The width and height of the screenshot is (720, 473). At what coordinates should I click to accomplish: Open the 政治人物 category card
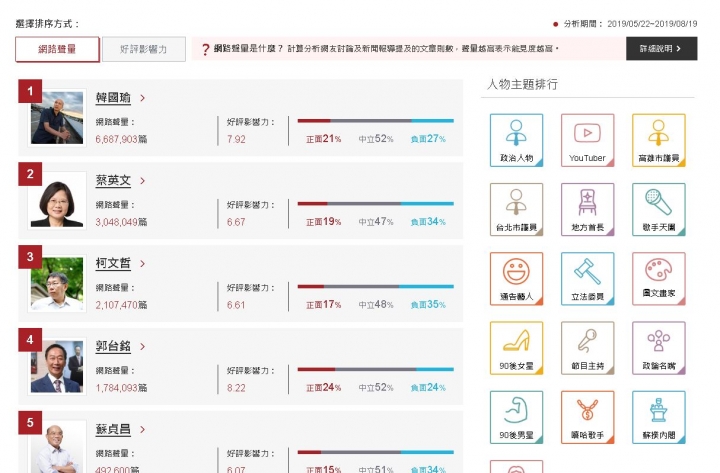[516, 140]
